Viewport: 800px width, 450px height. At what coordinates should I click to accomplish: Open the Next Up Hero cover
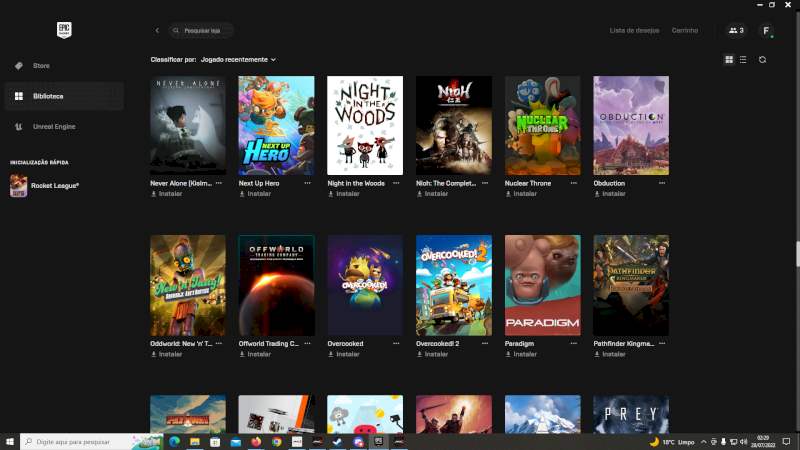pos(277,126)
